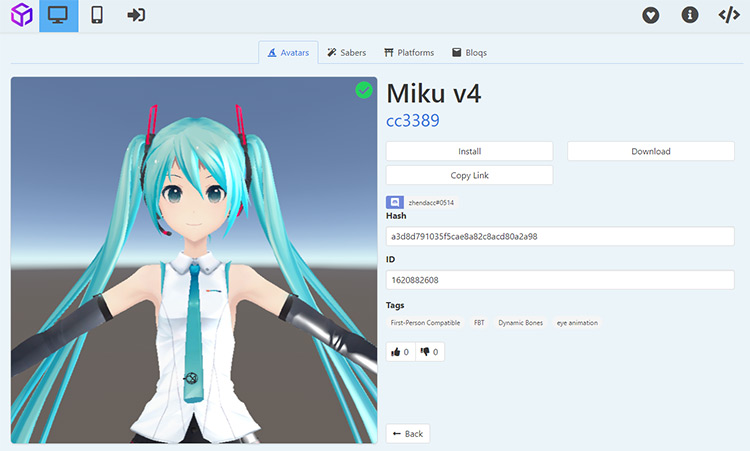This screenshot has width=750, height=451.
Task: Switch to the Sabers tab
Action: (x=347, y=53)
